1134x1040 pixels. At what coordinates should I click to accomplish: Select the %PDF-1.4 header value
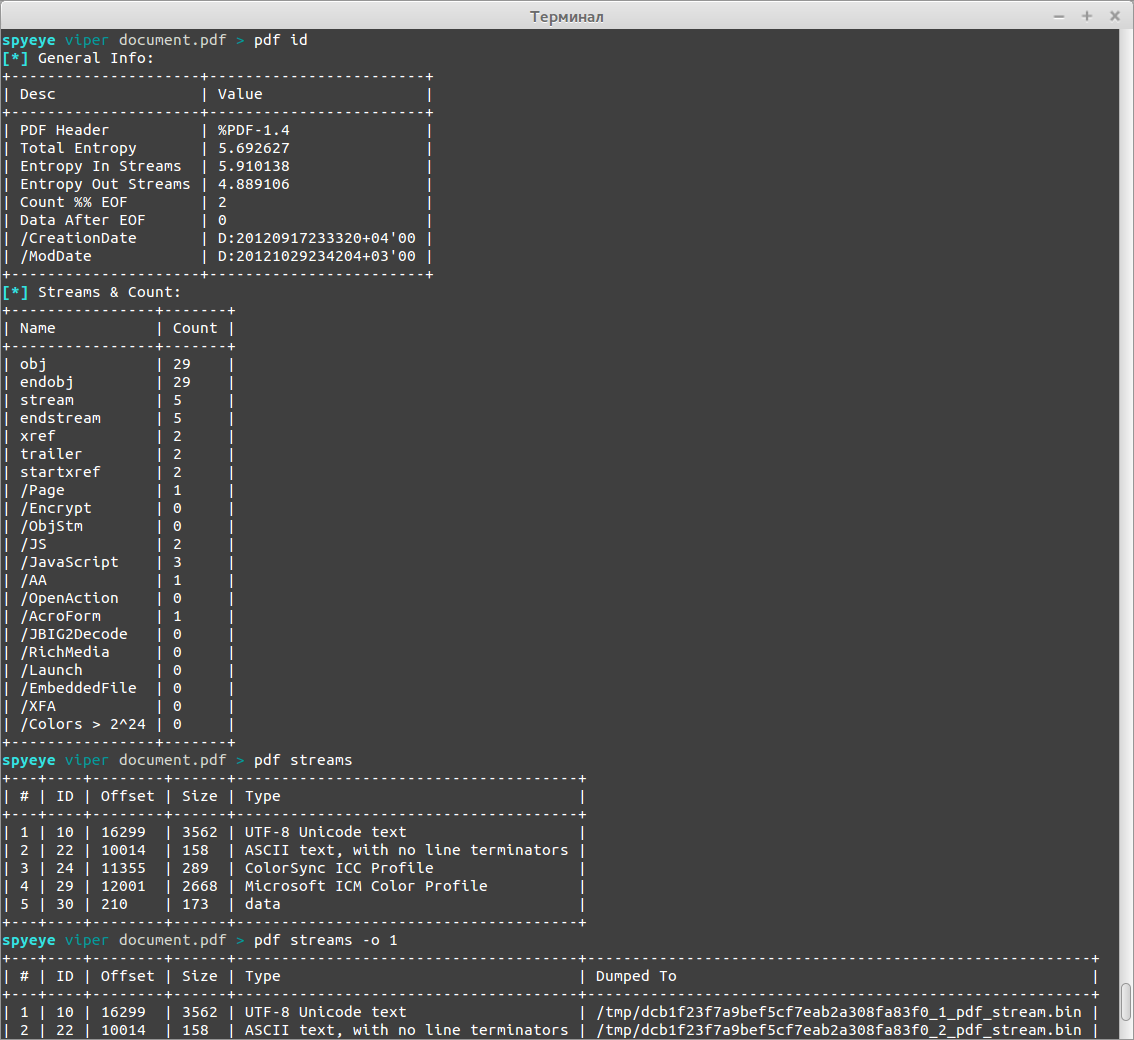254,130
